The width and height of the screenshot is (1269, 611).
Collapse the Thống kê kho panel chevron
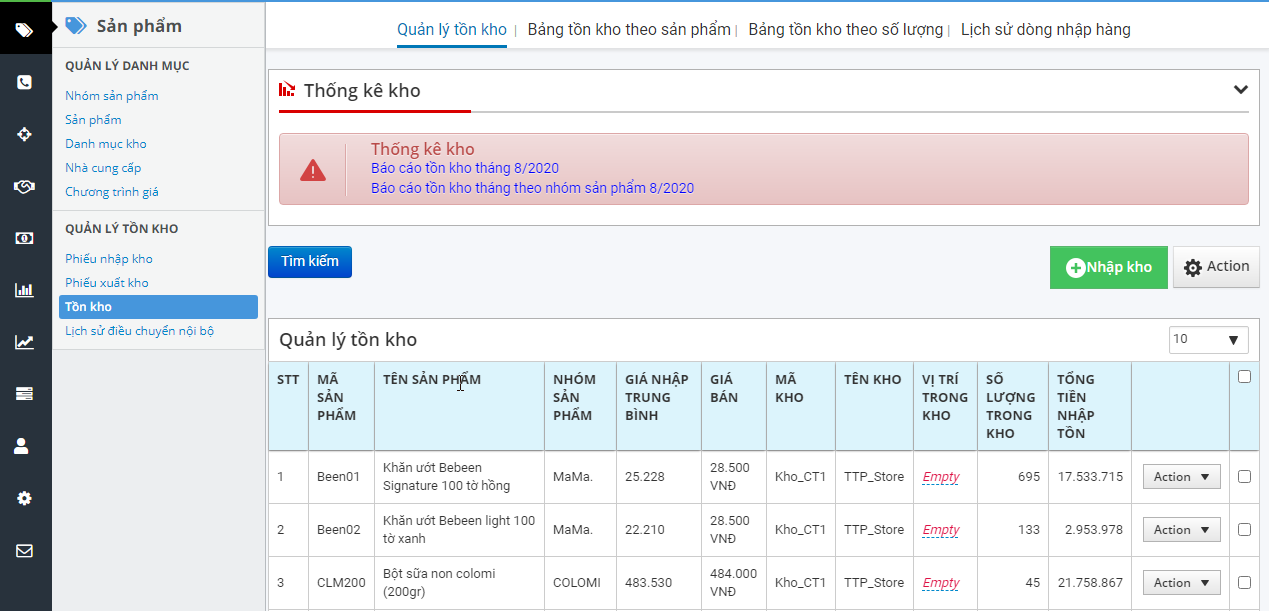pyautogui.click(x=1240, y=90)
